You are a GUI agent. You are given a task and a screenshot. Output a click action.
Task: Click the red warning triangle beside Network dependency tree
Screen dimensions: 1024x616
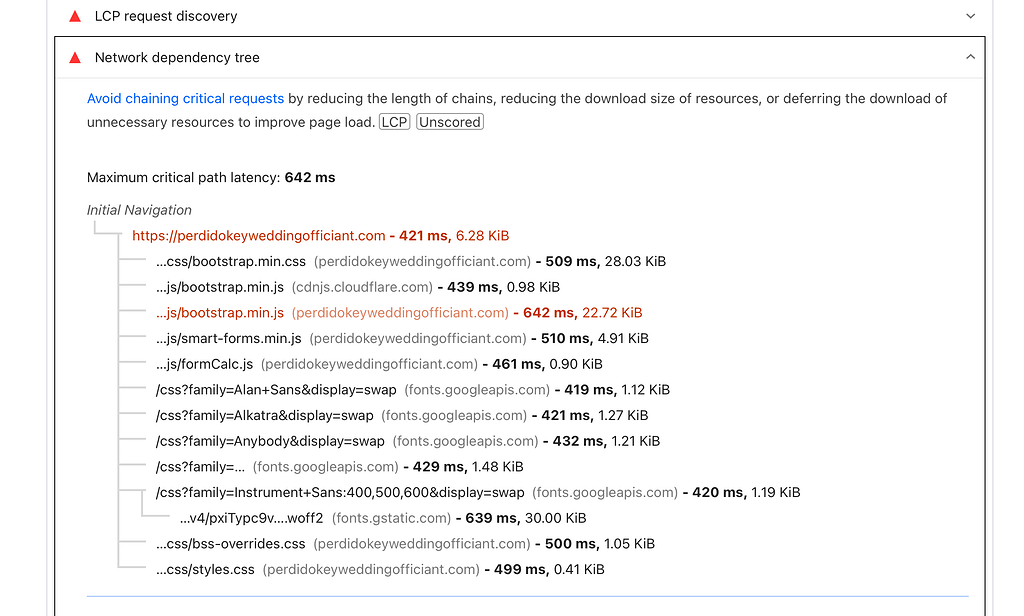click(x=75, y=57)
